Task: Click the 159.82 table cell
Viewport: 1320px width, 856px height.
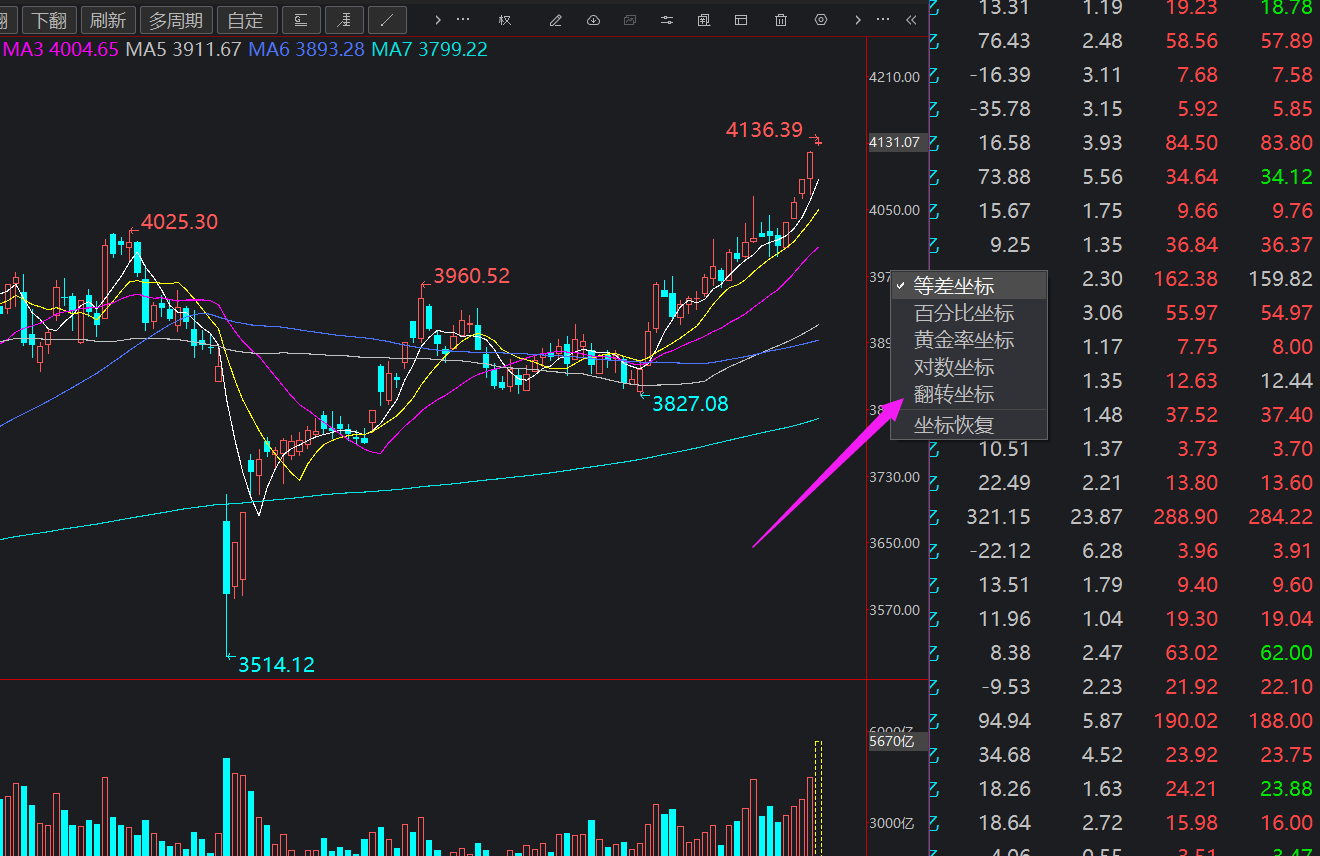Action: click(1280, 279)
